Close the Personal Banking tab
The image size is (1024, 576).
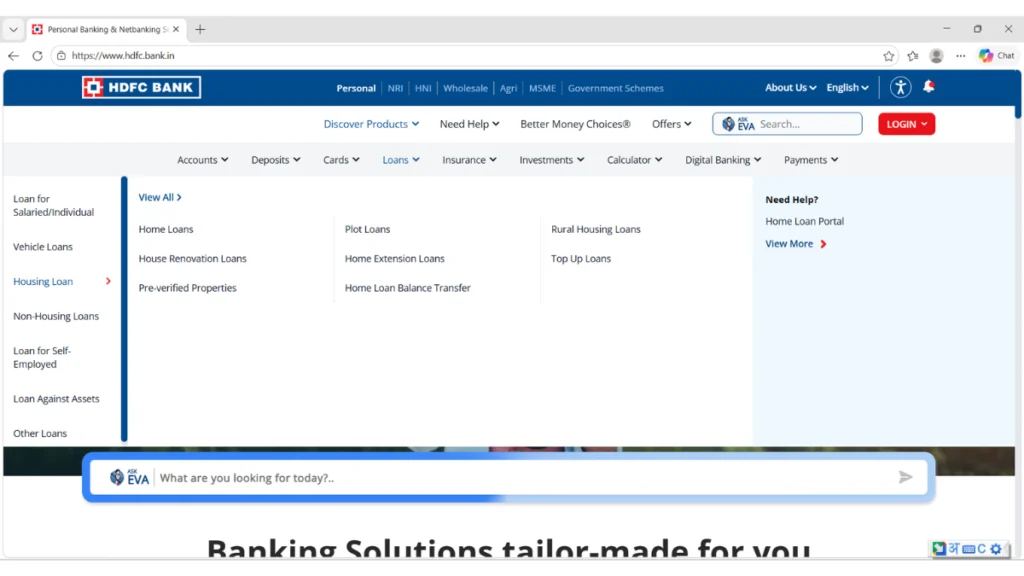point(176,29)
